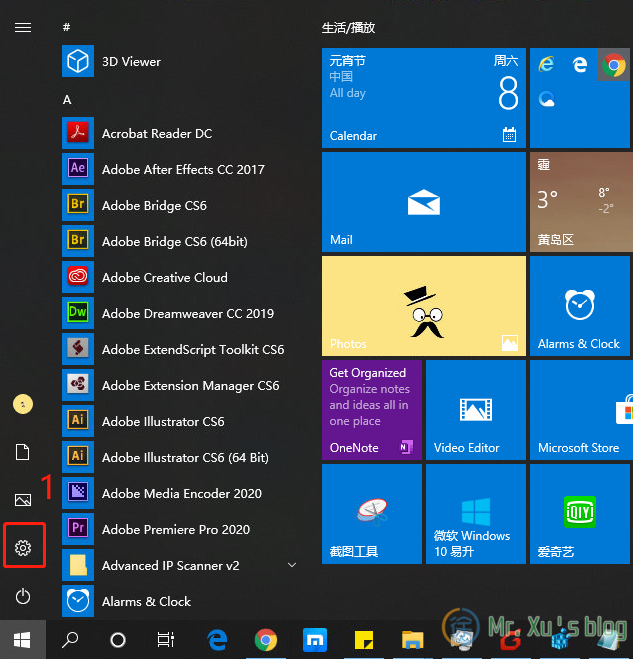Viewport: 633px width, 659px height.
Task: Click the # section header
Action: coord(66,28)
